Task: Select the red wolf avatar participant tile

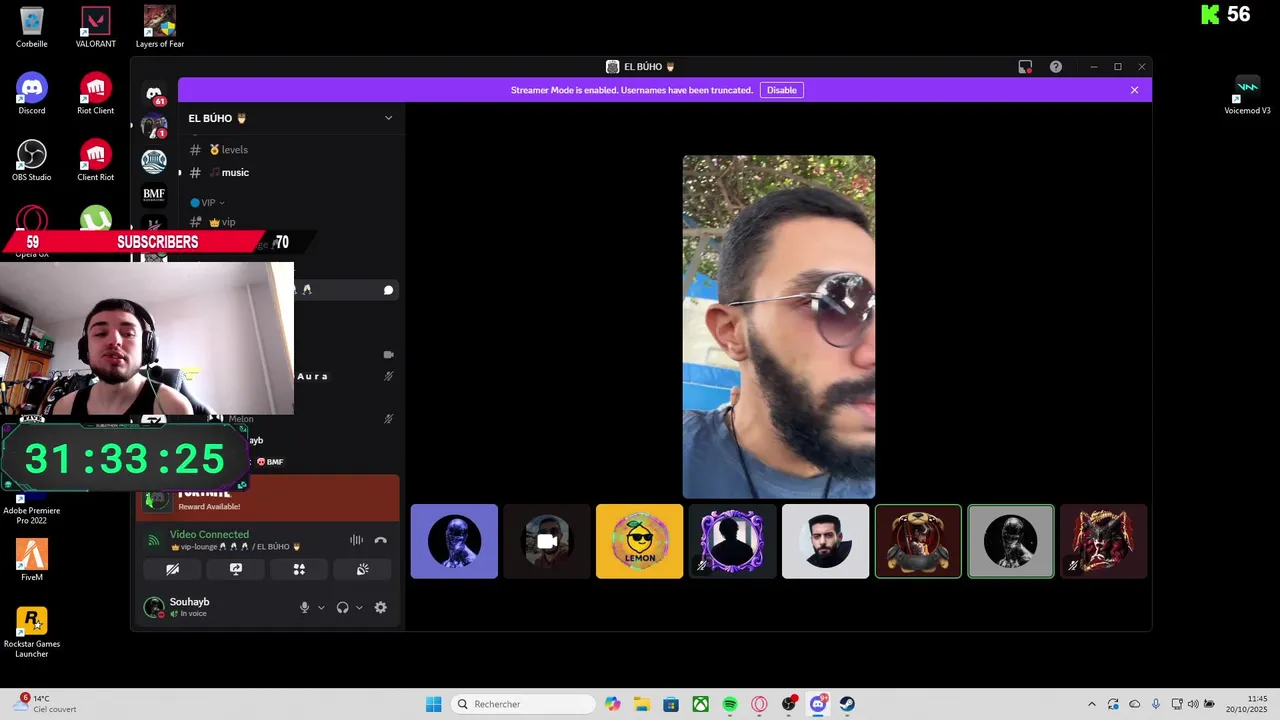Action: point(1104,541)
